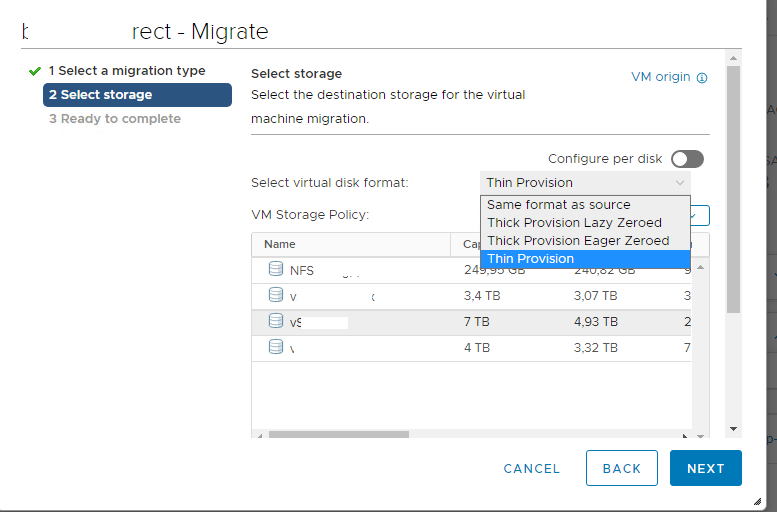This screenshot has height=512, width=777.
Task: Click the 3,32 TB value cell
Action: coord(596,347)
